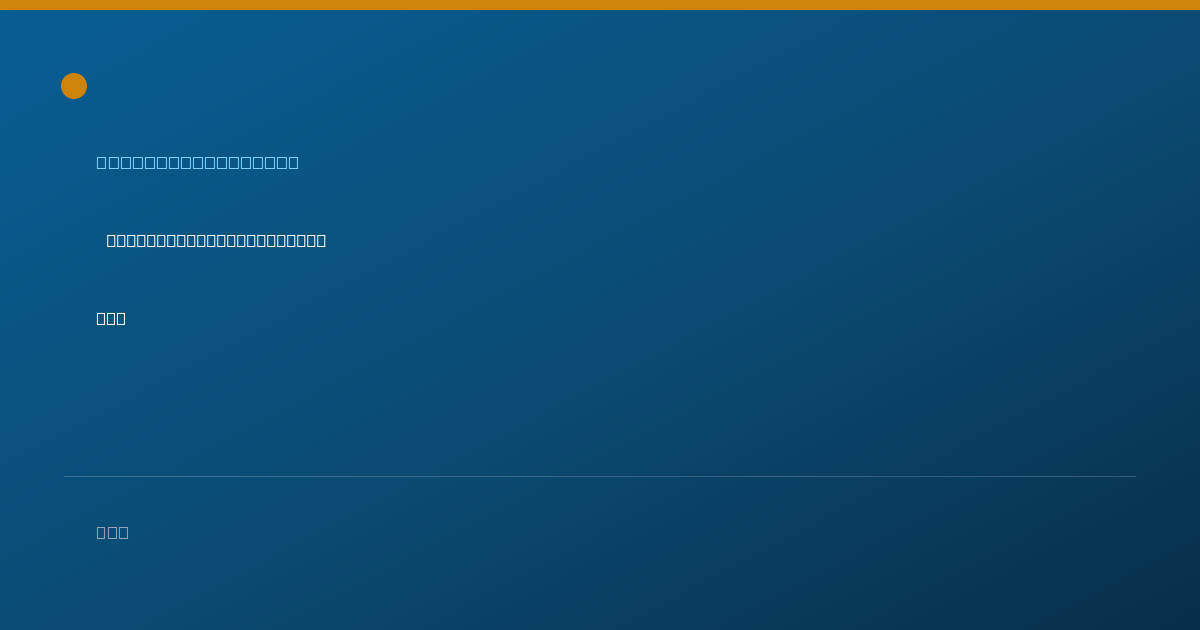Click the first box of the bold white text
Screen dimensions: 1200x630
click(x=101, y=318)
